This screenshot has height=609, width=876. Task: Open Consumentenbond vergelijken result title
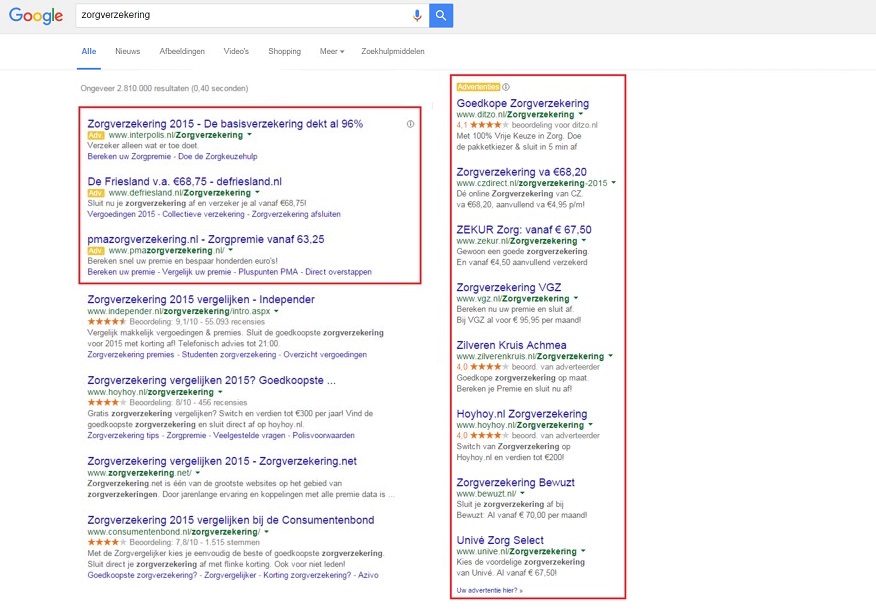[x=231, y=520]
